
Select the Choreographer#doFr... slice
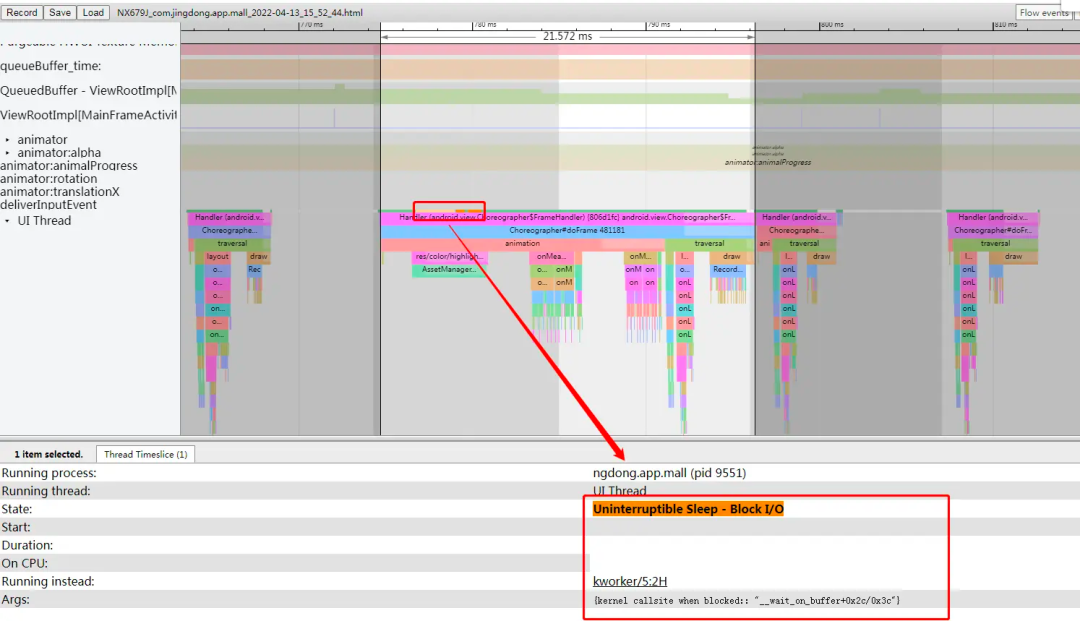[x=993, y=230]
